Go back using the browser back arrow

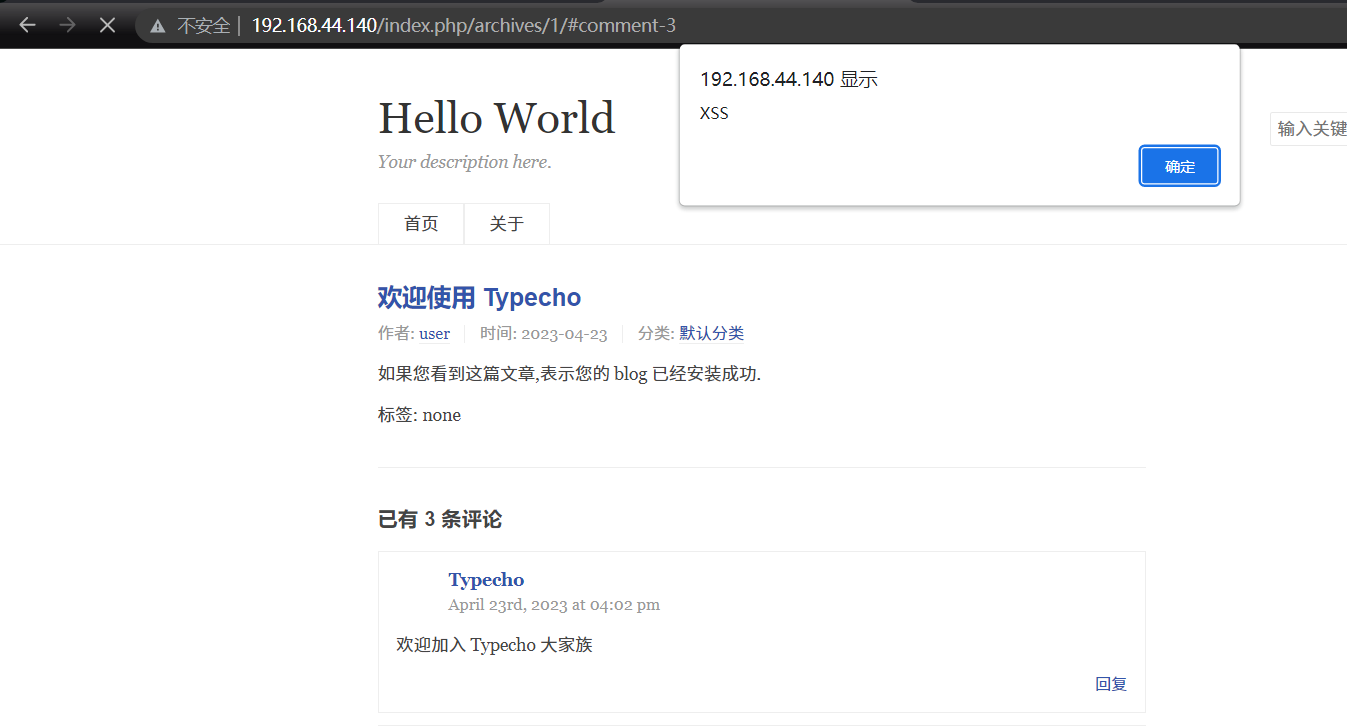(x=27, y=25)
